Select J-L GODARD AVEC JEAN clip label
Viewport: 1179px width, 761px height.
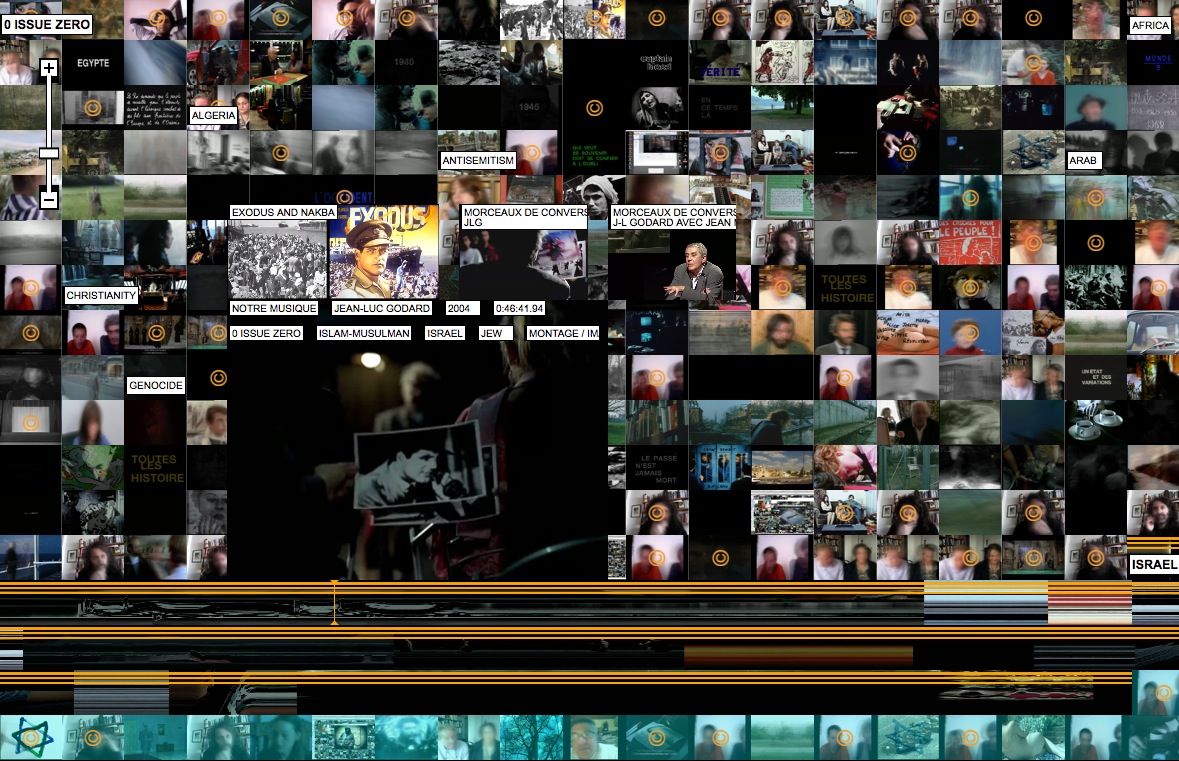tap(673, 217)
